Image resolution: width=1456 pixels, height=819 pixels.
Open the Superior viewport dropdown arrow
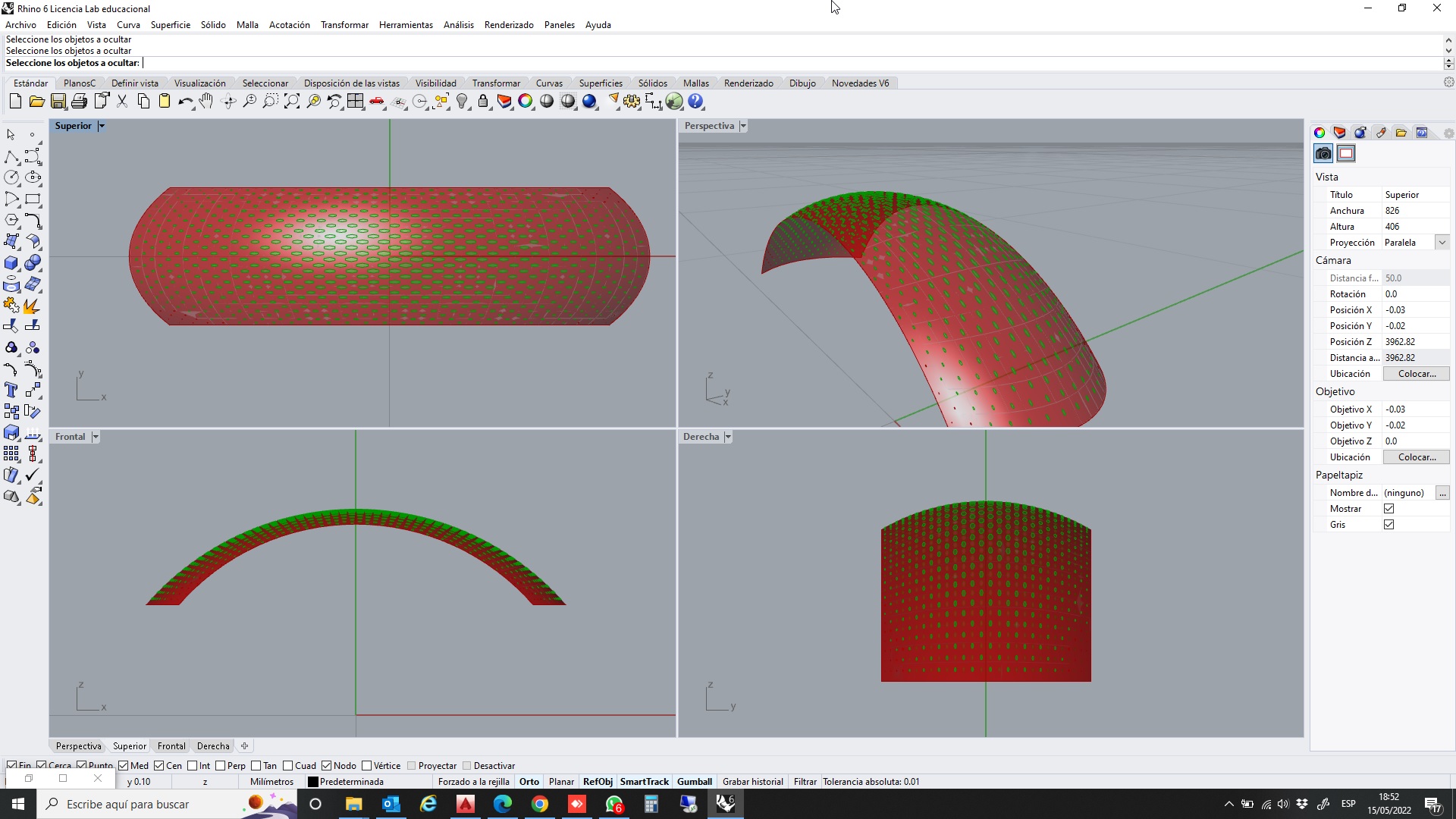101,126
